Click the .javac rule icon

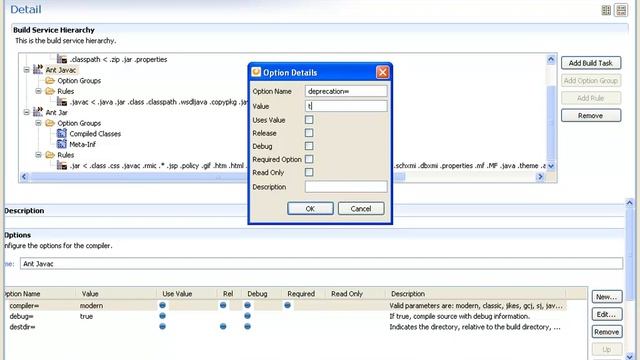pyautogui.click(x=62, y=102)
